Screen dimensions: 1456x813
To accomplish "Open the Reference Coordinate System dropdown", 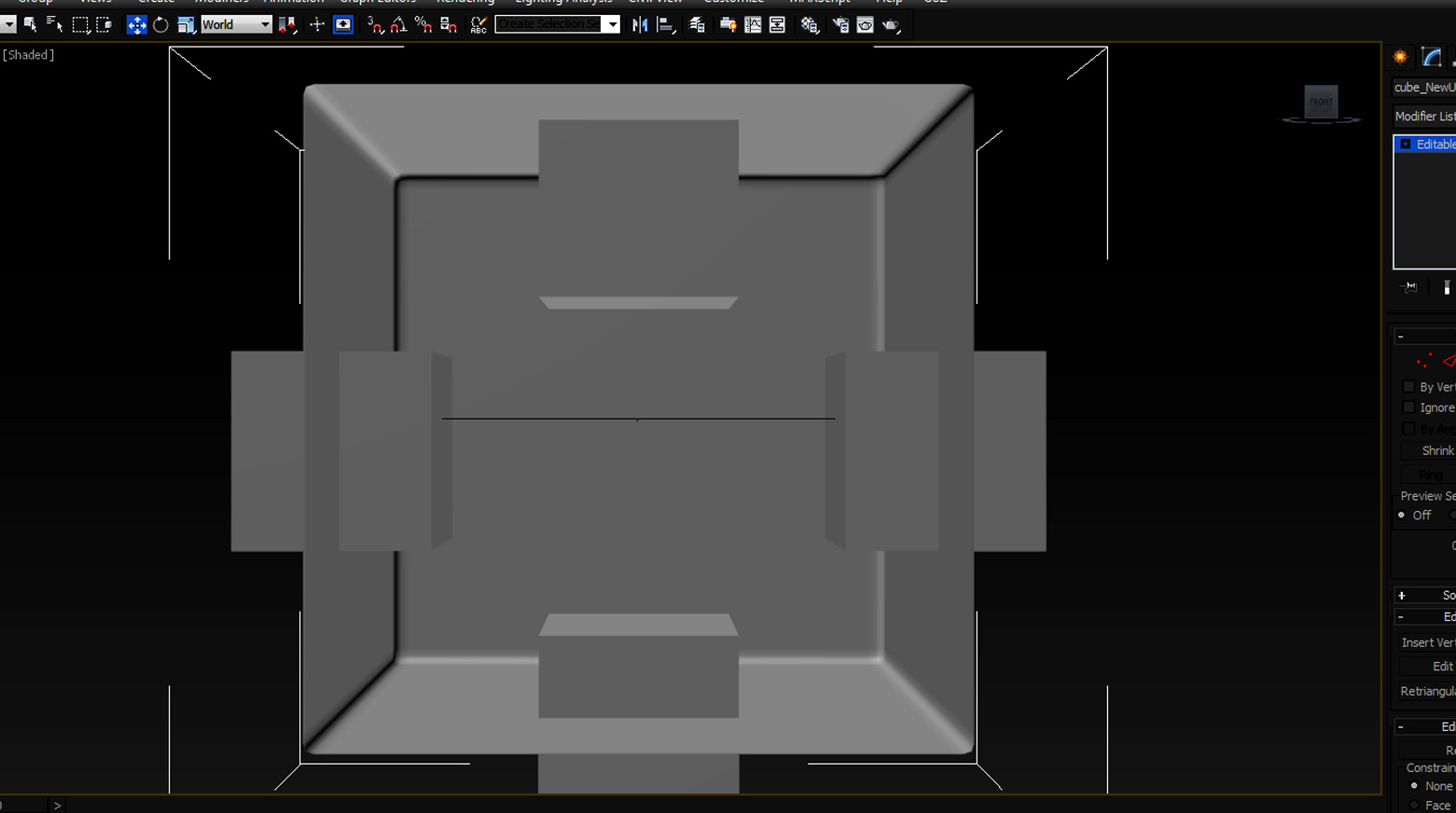I will pyautogui.click(x=265, y=24).
